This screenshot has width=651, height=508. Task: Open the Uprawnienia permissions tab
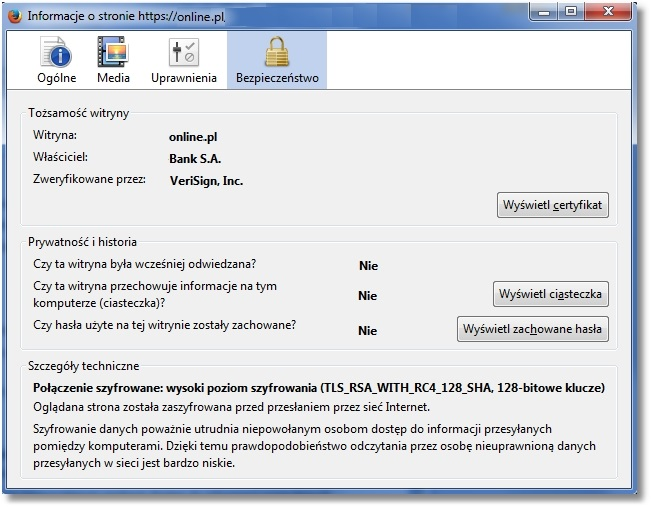[184, 60]
